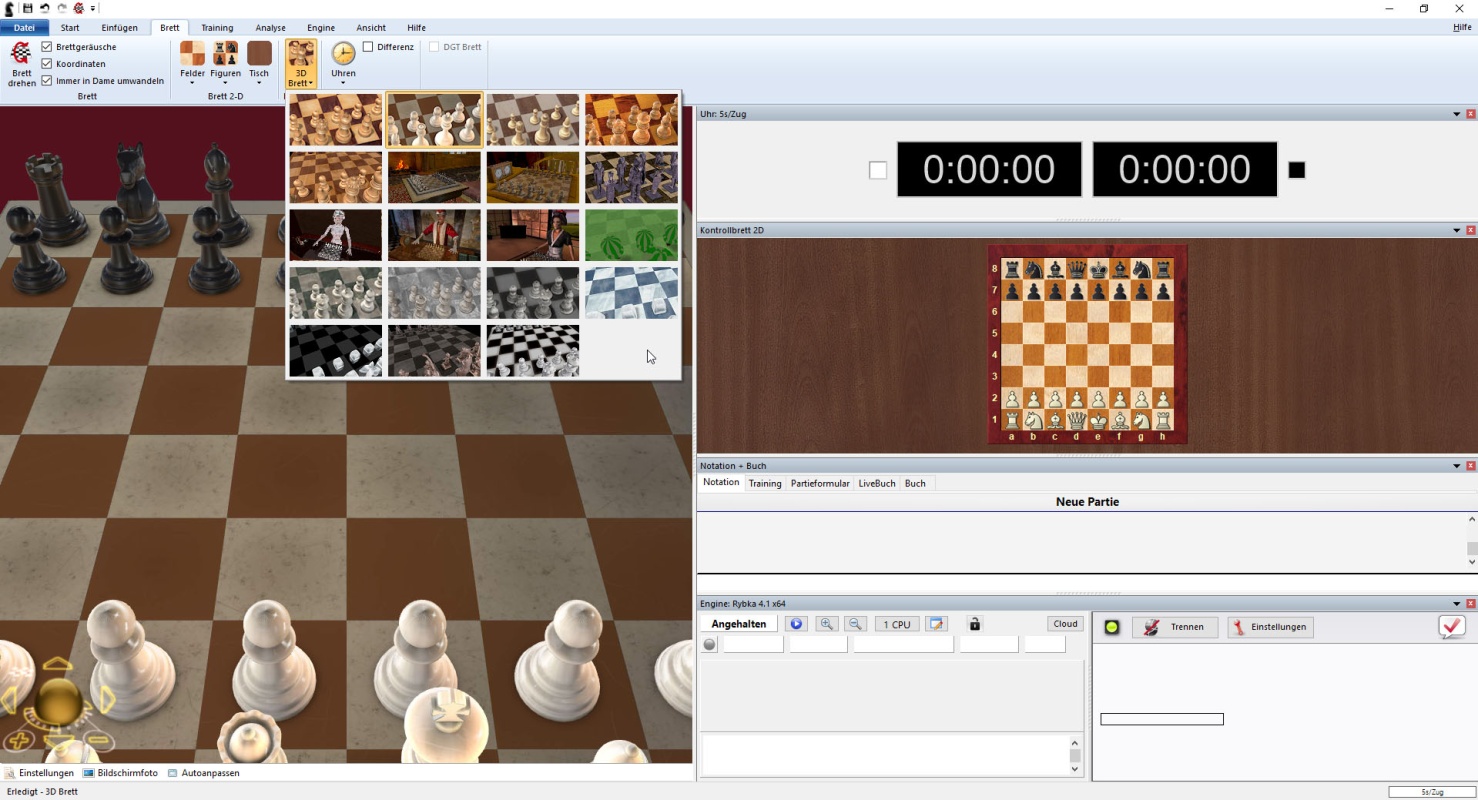Open the LiveBuch tab
This screenshot has width=1478, height=800.
[x=877, y=483]
